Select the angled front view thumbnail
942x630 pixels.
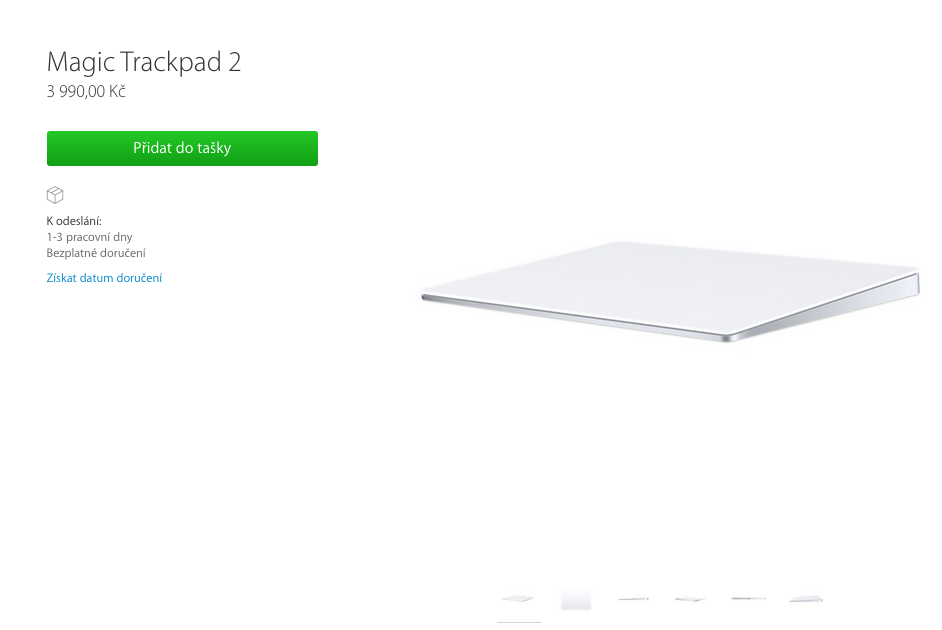tap(518, 598)
